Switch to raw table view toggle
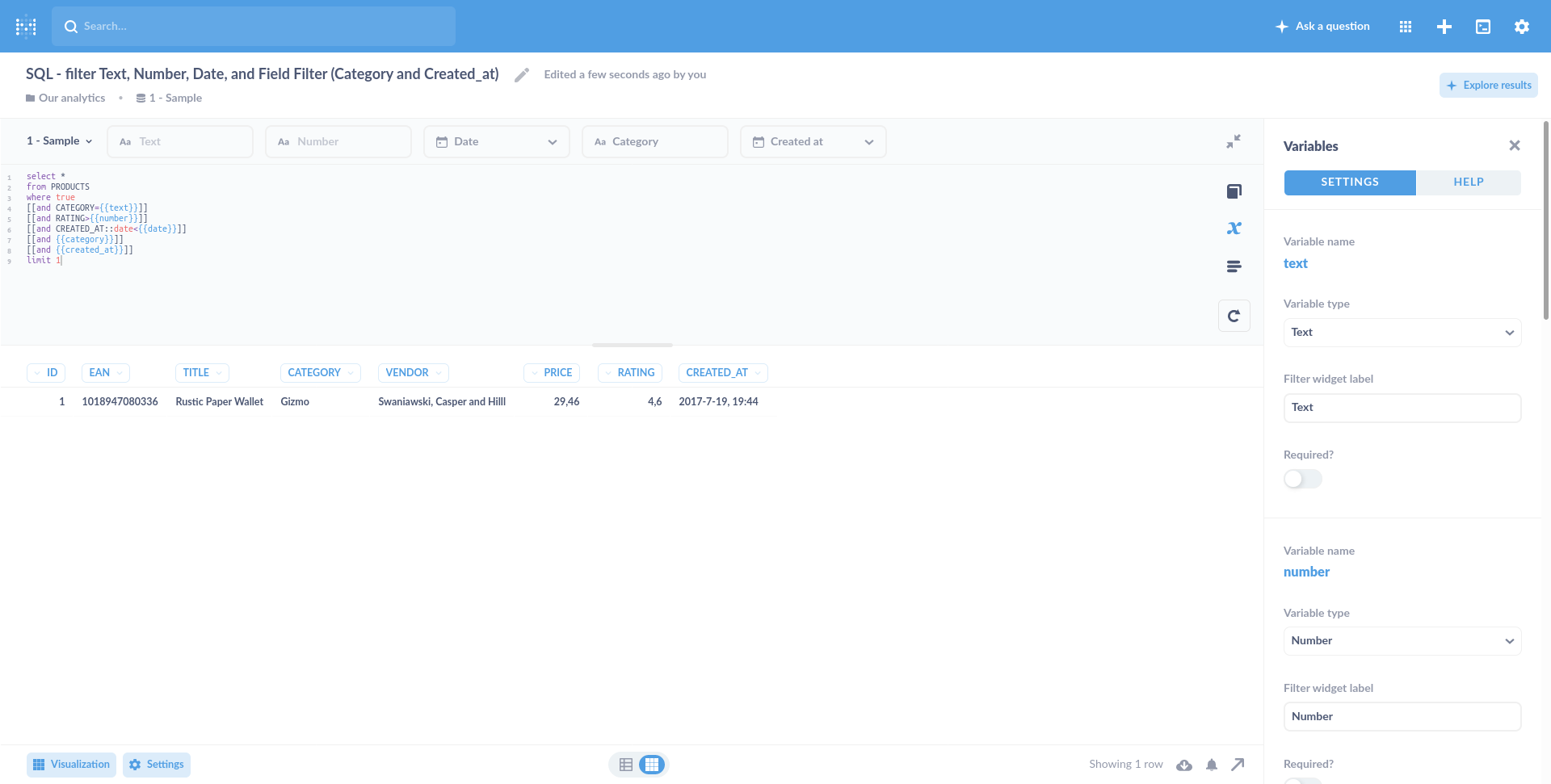 point(626,765)
